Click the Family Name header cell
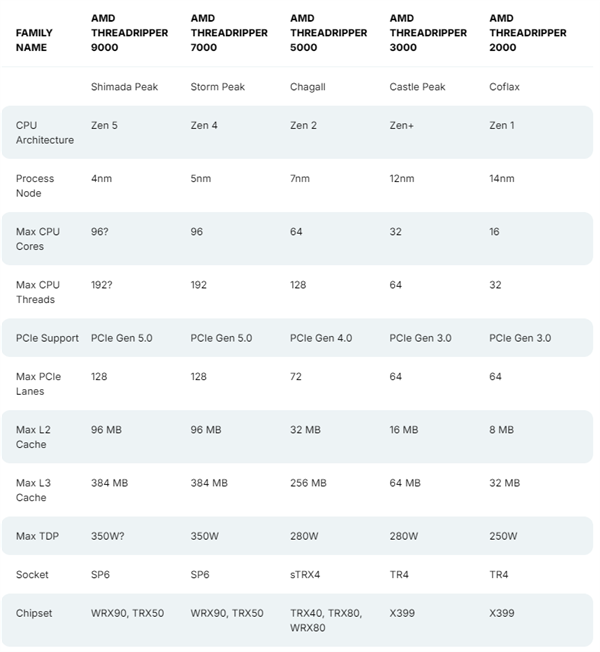The width and height of the screenshot is (600, 652). tap(35, 39)
